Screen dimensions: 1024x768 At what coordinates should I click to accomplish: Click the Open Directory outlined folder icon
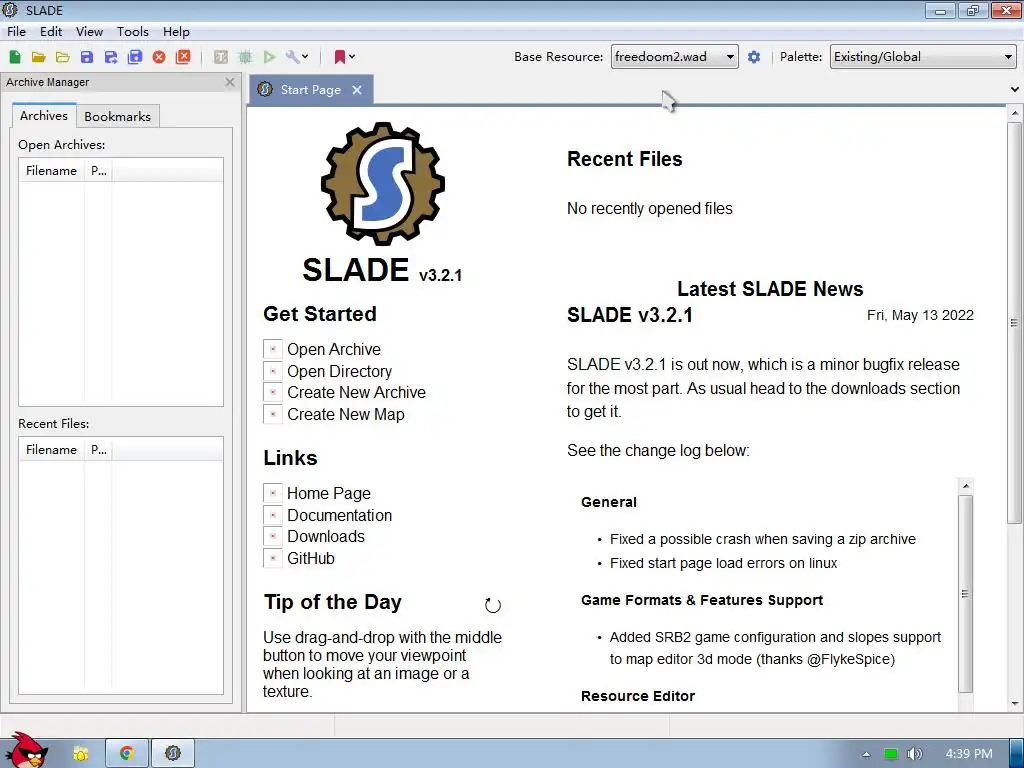[x=63, y=57]
